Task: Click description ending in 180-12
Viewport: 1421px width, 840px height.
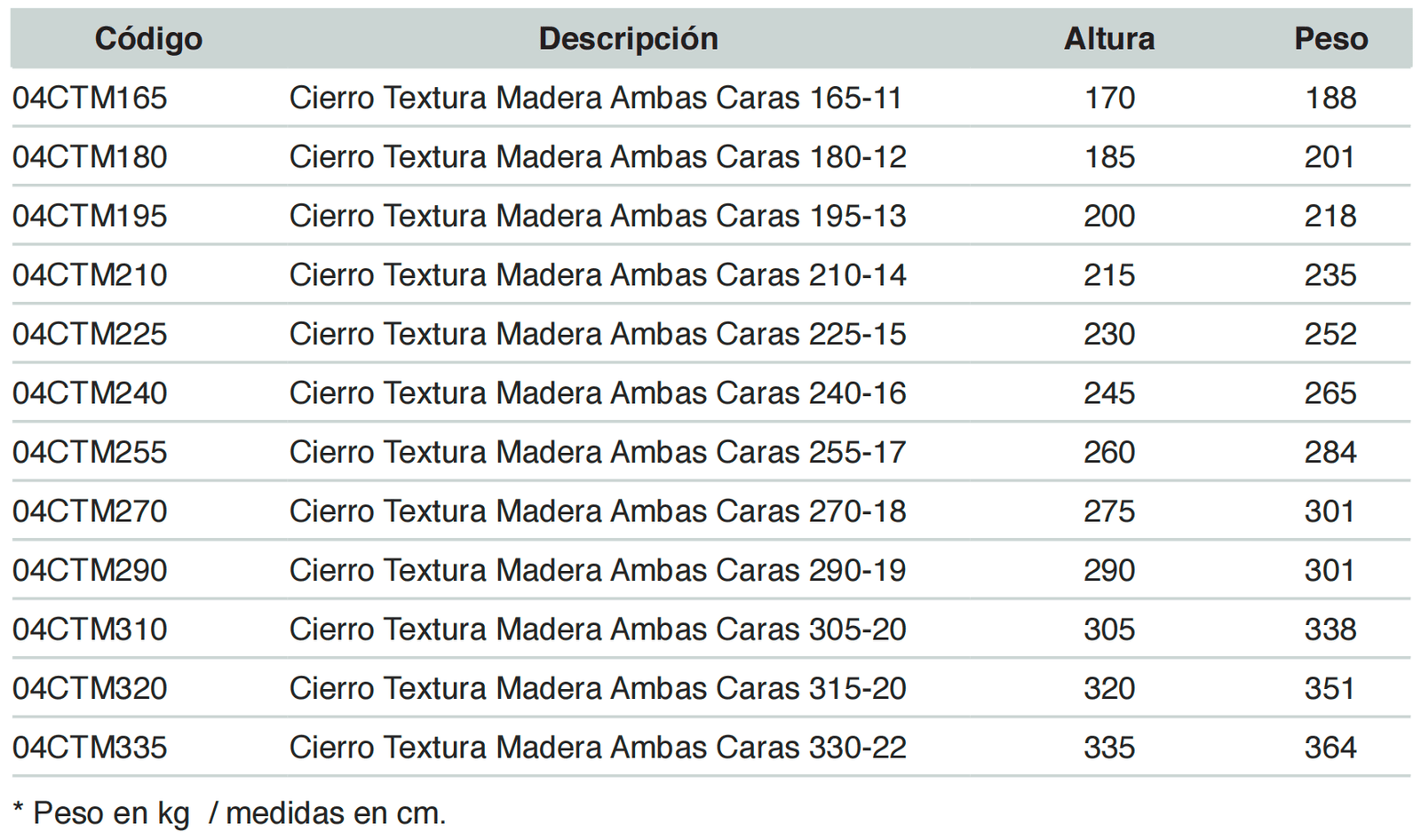Action: tap(598, 157)
